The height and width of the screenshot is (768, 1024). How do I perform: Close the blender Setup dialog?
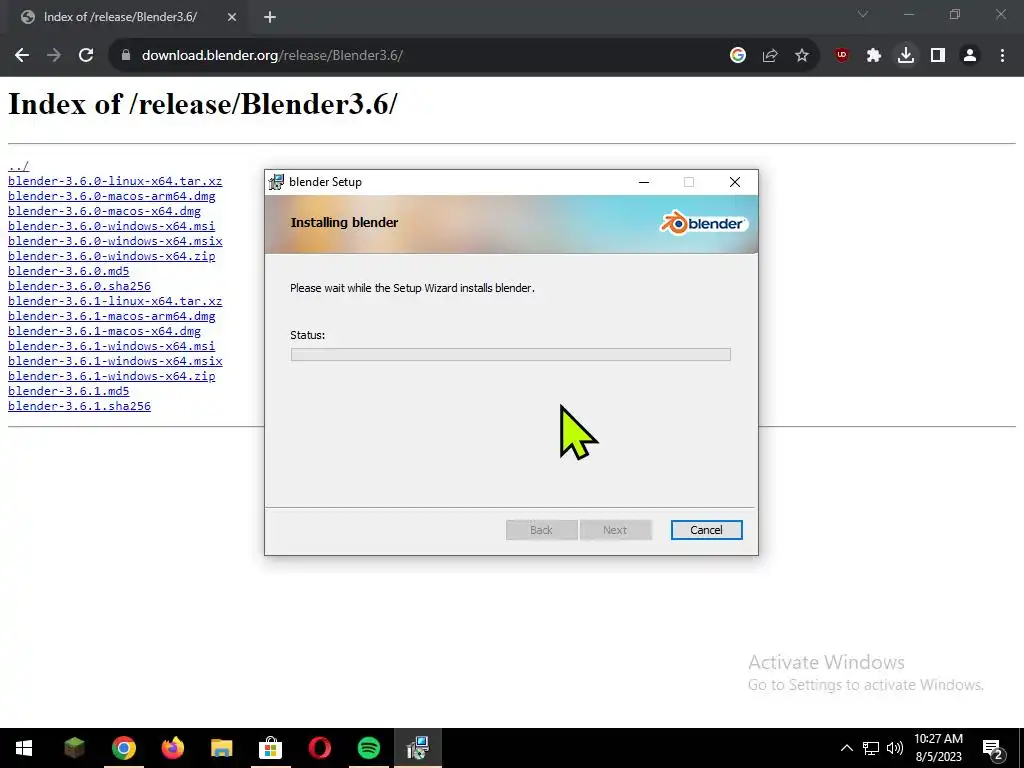pos(735,182)
